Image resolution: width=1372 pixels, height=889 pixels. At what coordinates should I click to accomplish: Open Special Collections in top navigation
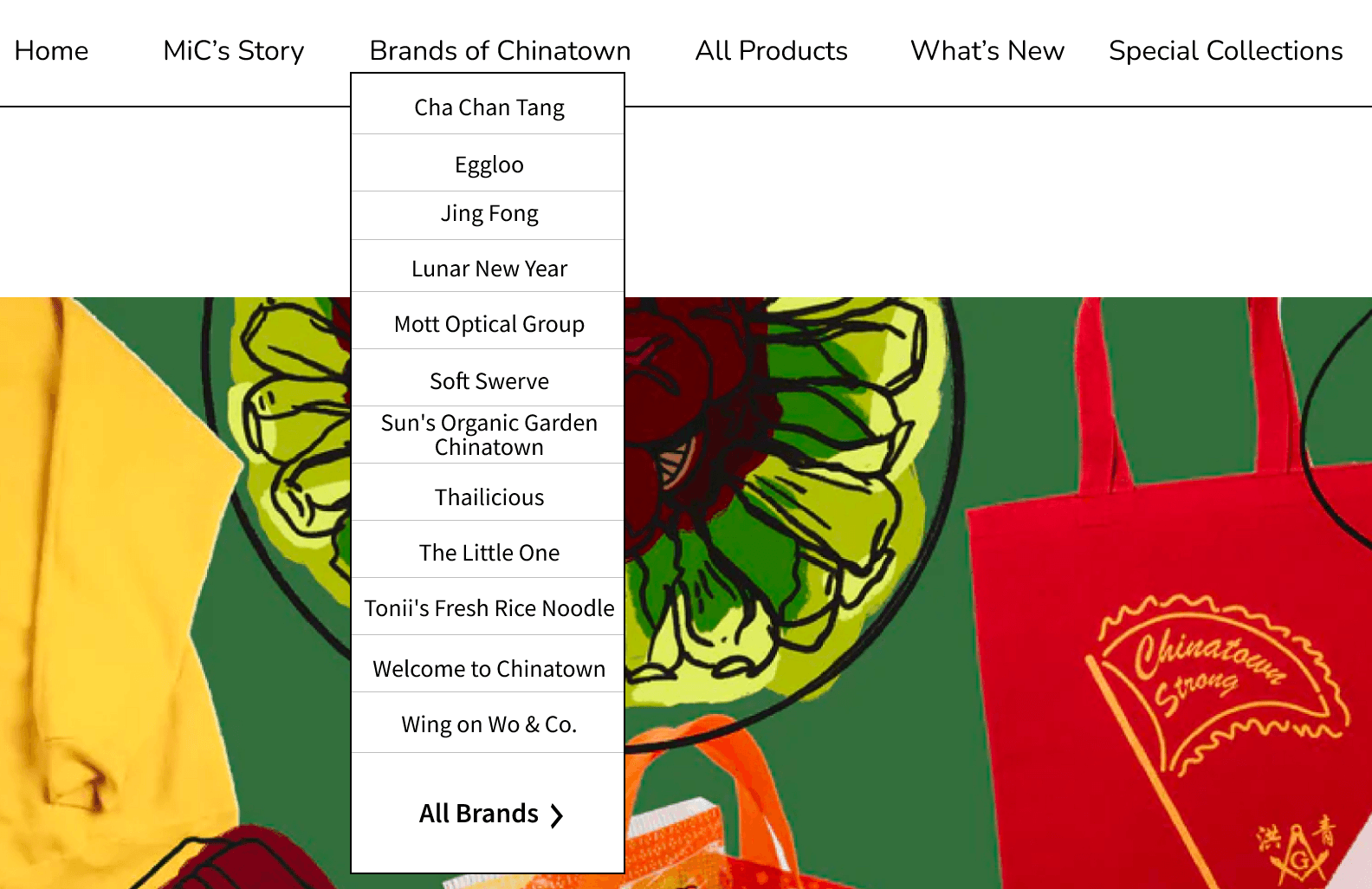(x=1226, y=51)
